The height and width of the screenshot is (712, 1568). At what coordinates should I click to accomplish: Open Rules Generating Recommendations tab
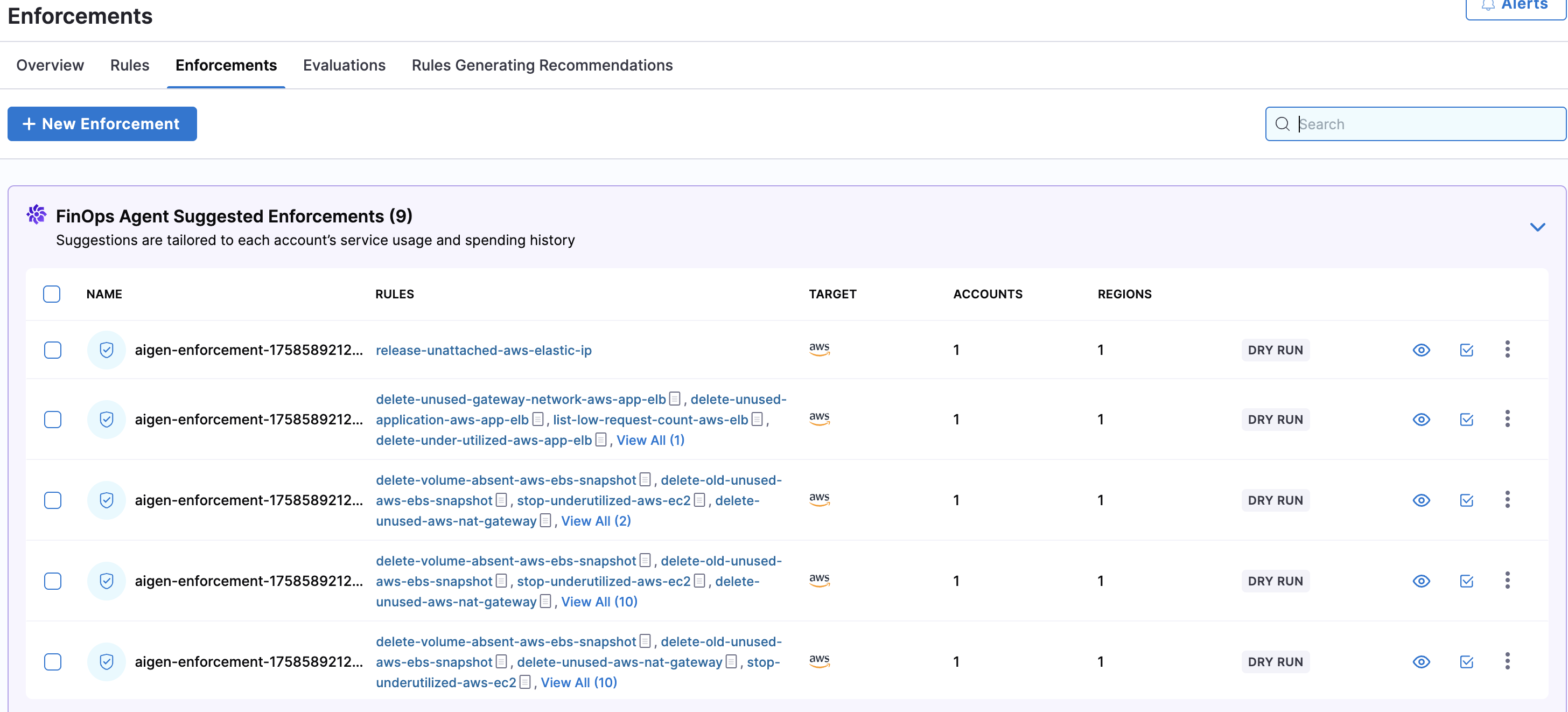[x=542, y=65]
